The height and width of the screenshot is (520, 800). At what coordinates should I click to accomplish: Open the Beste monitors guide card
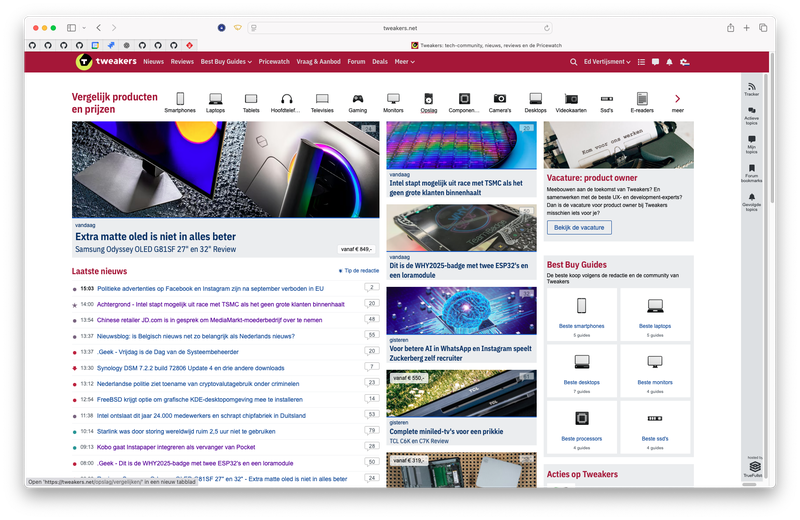(655, 371)
